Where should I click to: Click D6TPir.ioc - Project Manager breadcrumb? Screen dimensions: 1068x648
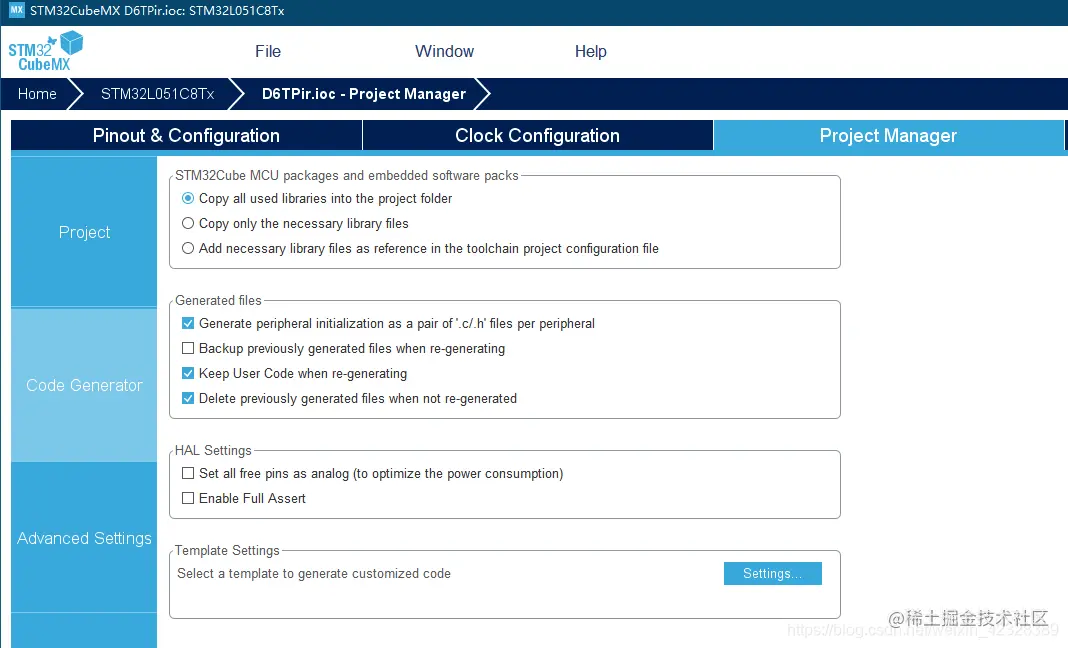pyautogui.click(x=364, y=94)
